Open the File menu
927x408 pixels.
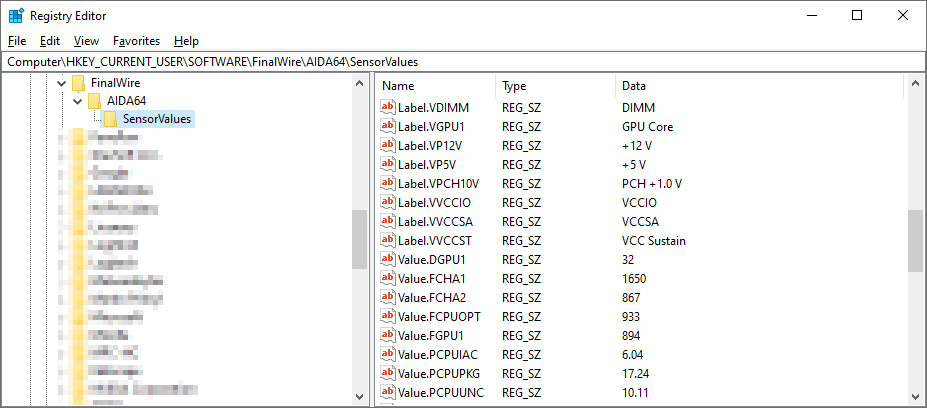click(x=16, y=41)
